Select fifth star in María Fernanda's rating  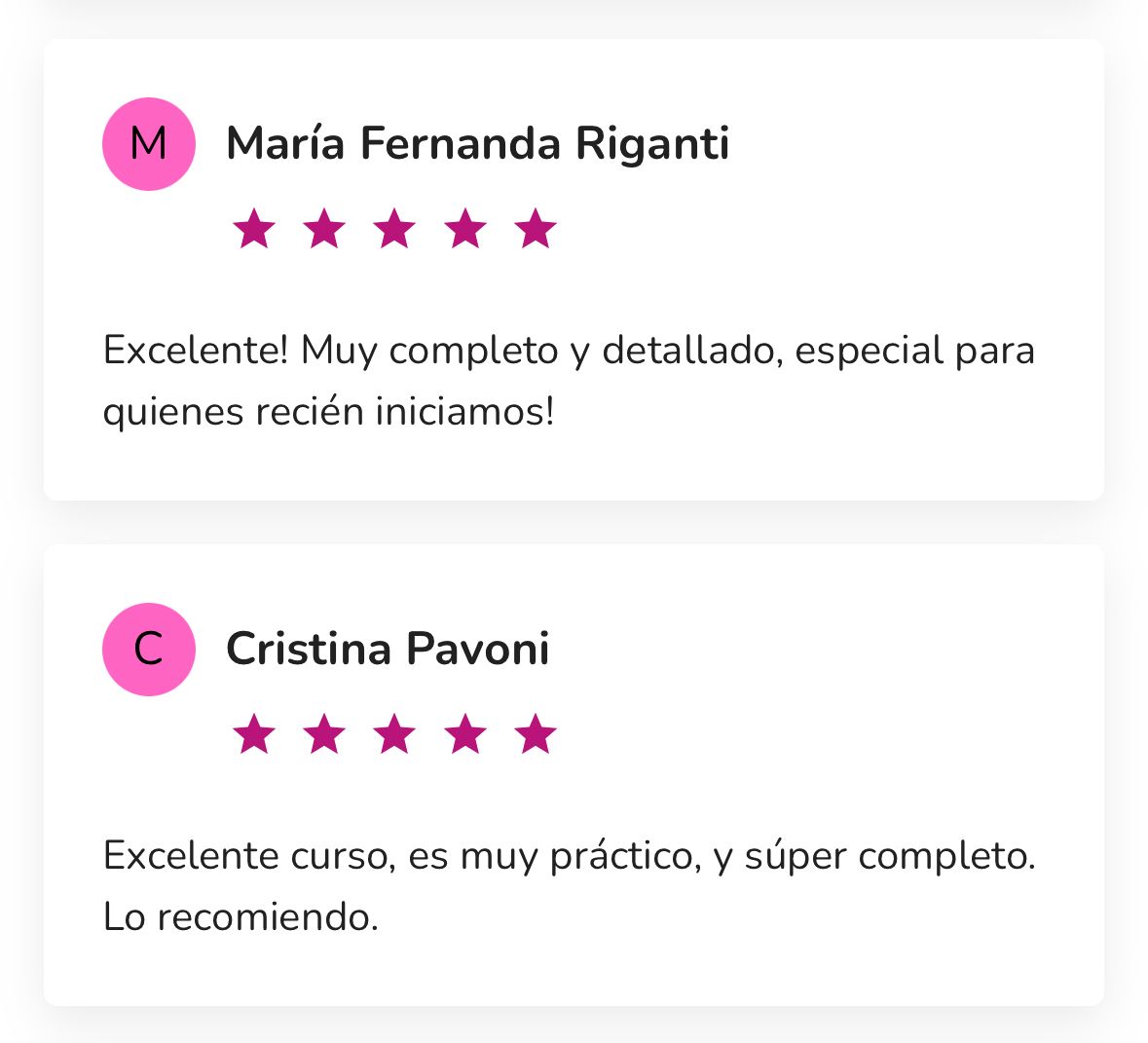(536, 230)
